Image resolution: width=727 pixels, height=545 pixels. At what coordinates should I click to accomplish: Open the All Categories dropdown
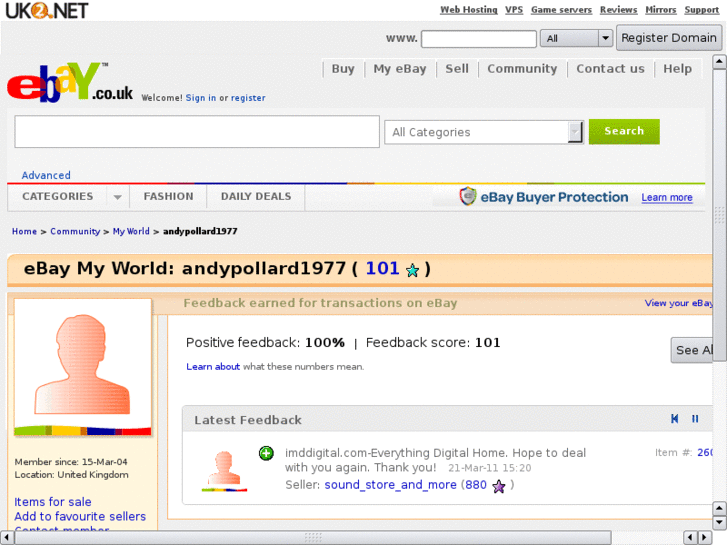point(484,132)
